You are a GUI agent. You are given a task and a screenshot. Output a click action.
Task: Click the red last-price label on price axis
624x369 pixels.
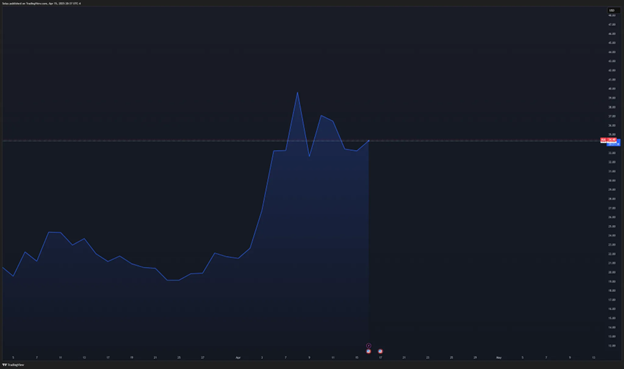pos(608,140)
